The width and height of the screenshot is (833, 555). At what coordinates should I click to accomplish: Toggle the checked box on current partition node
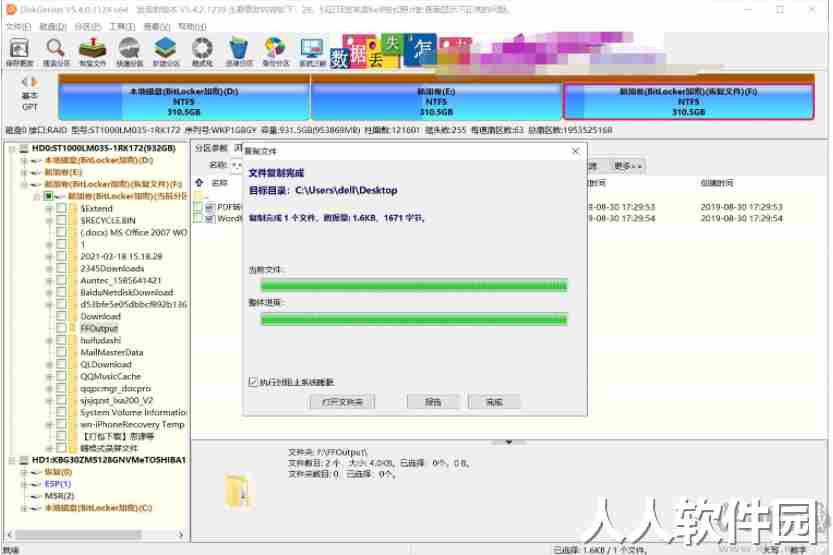click(48, 196)
